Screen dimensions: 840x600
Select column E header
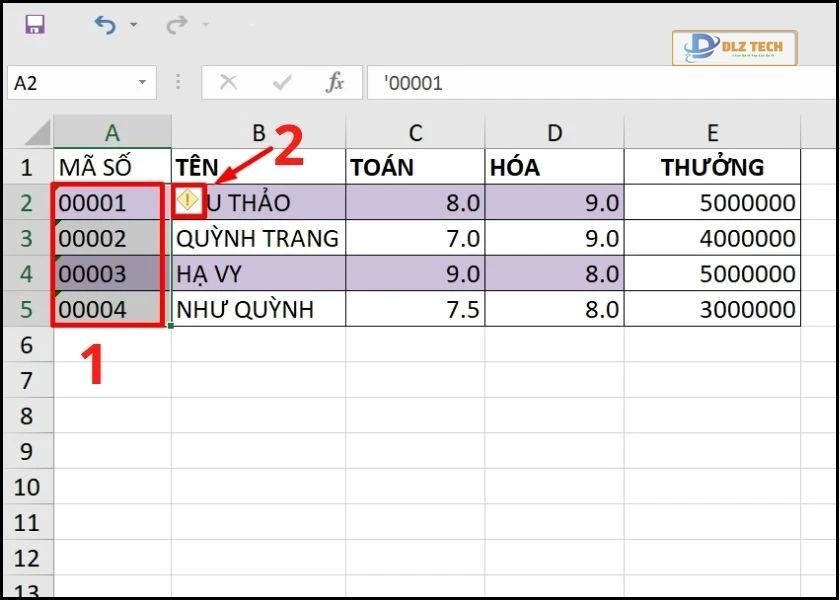[712, 133]
